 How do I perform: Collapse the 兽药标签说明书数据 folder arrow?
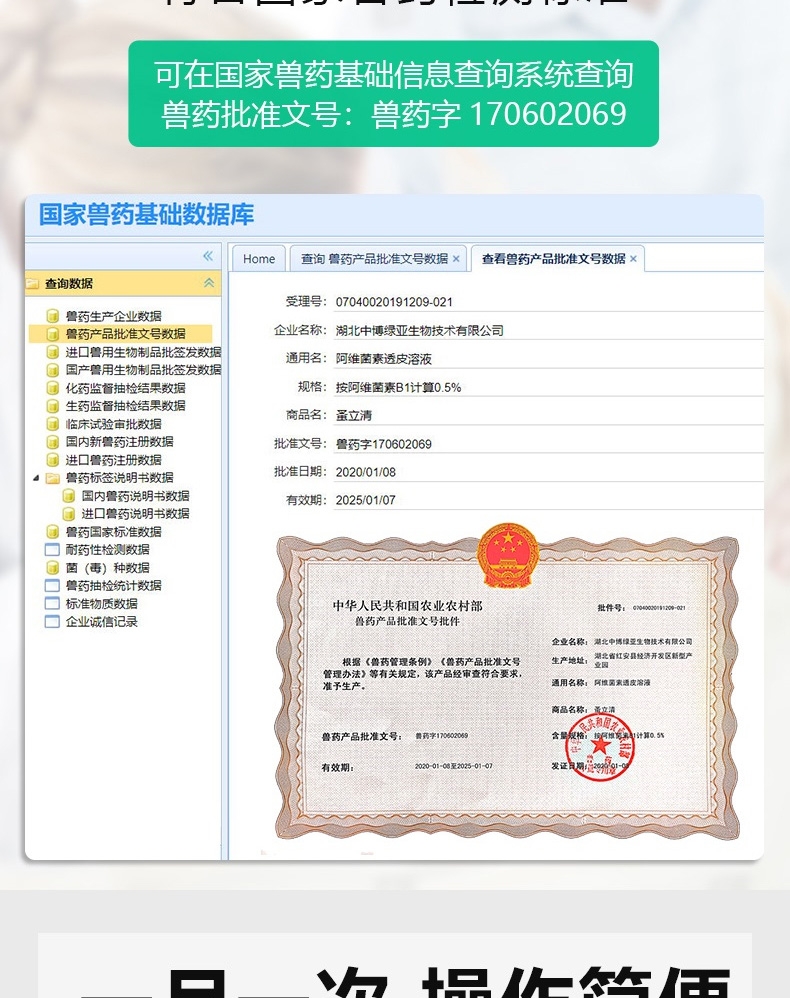click(36, 478)
